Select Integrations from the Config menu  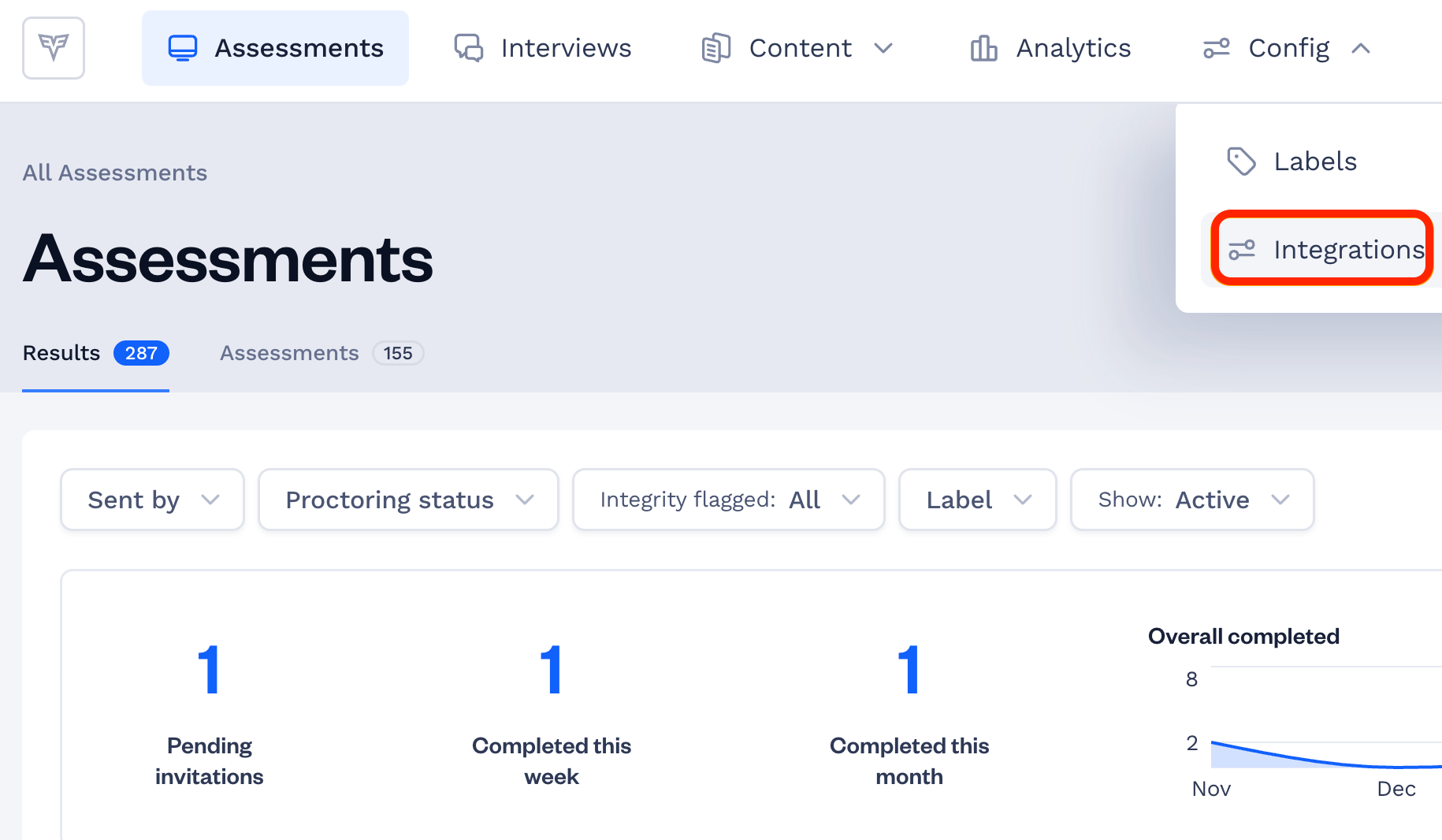[1321, 250]
